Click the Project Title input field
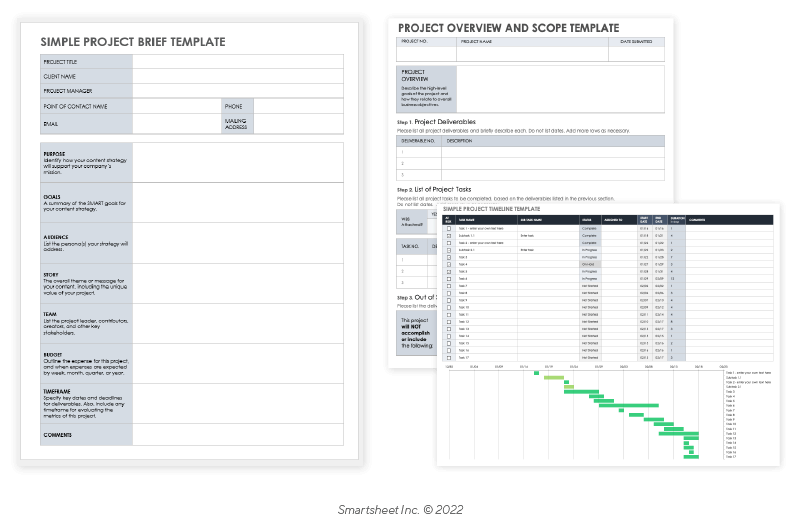 (238, 62)
